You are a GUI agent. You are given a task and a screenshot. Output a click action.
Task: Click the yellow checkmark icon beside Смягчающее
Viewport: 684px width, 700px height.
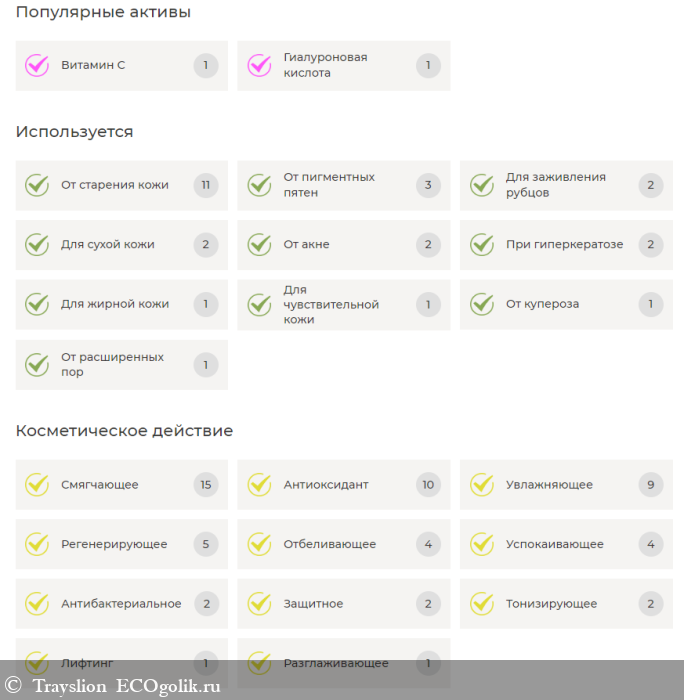click(x=37, y=485)
